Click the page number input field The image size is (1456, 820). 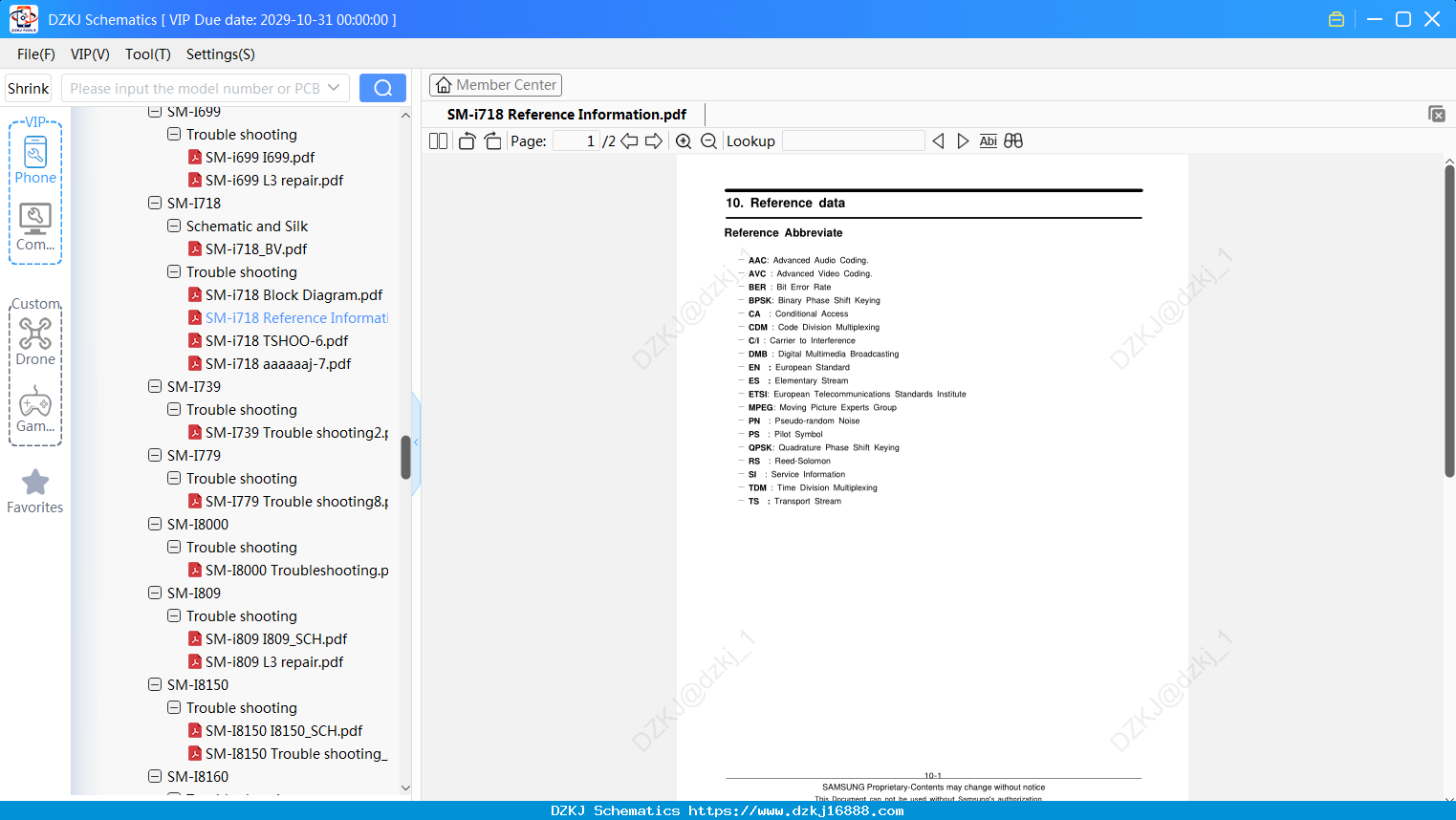click(576, 141)
